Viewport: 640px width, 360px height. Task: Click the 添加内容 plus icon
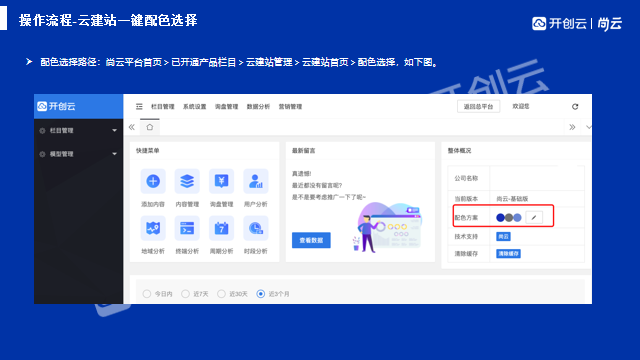pyautogui.click(x=153, y=181)
